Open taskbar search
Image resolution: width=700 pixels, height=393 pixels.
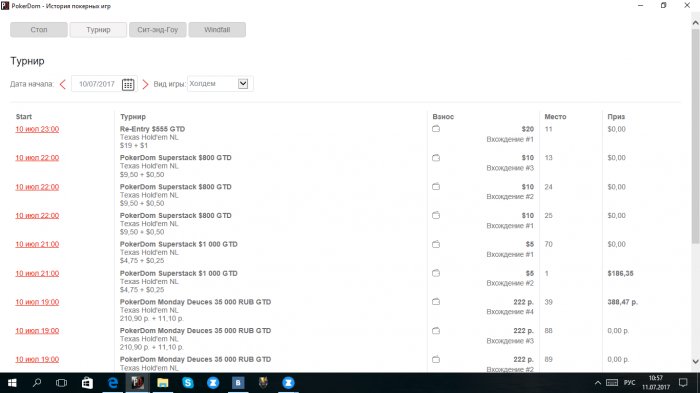37,383
